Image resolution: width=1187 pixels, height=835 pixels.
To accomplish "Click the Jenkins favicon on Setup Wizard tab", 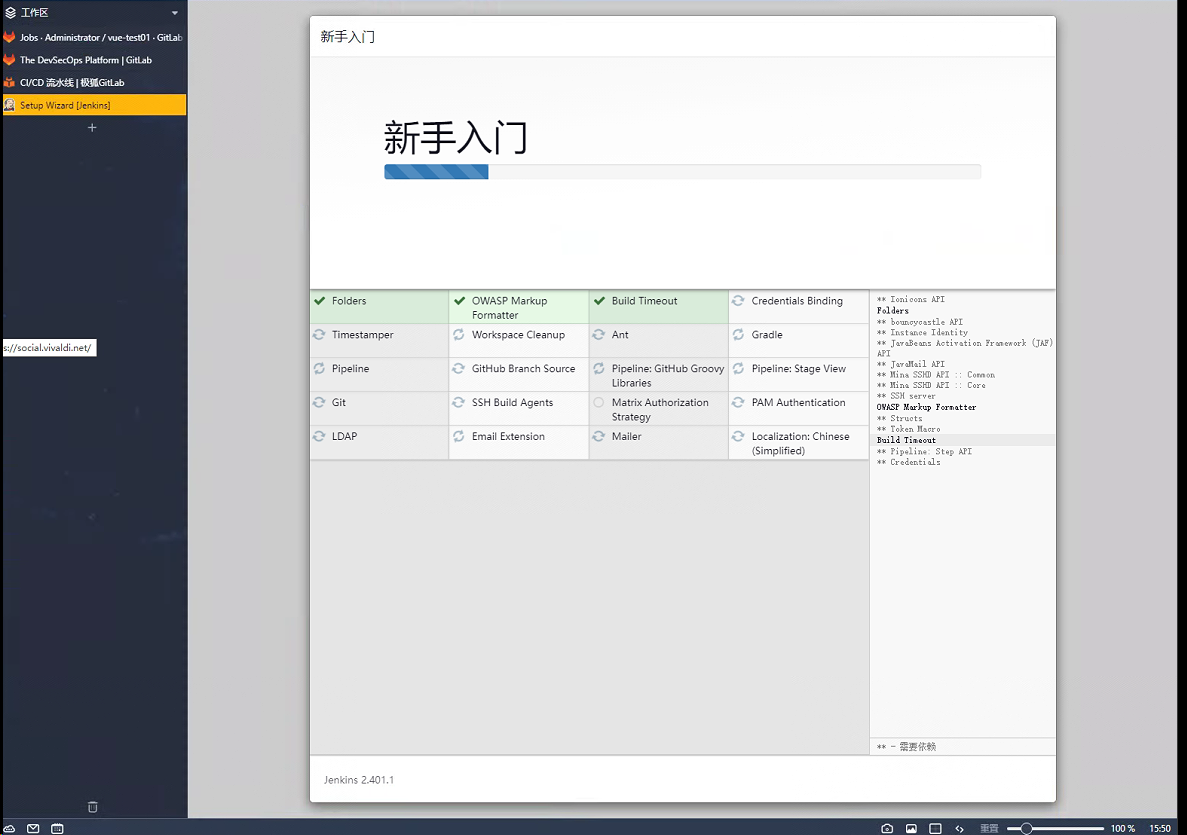I will pos(10,105).
